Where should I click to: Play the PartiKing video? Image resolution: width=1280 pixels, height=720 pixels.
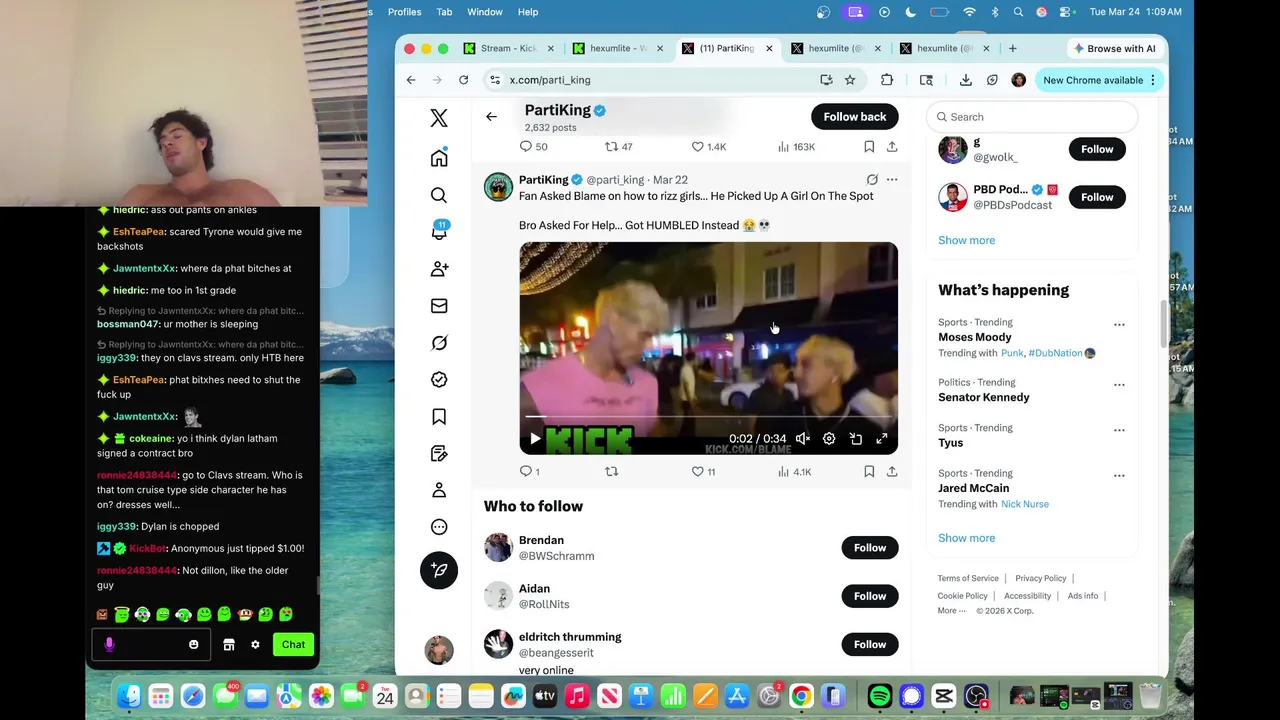point(535,439)
